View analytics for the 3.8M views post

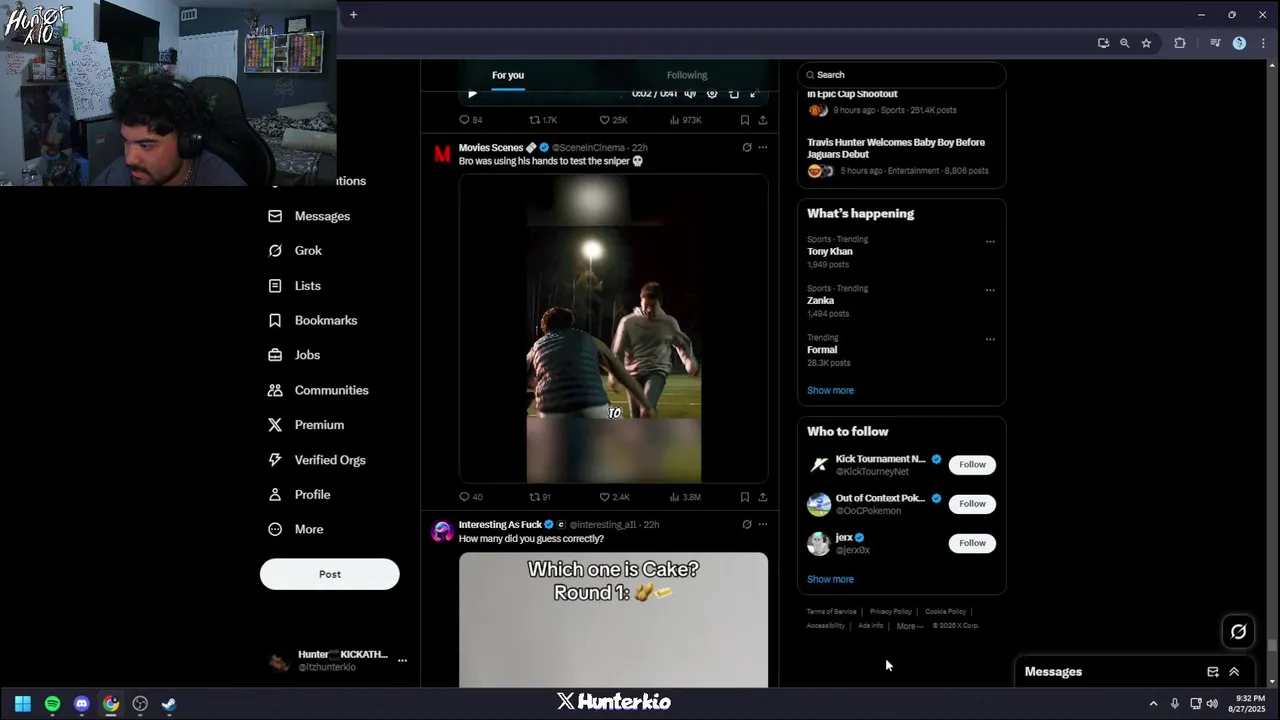685,497
